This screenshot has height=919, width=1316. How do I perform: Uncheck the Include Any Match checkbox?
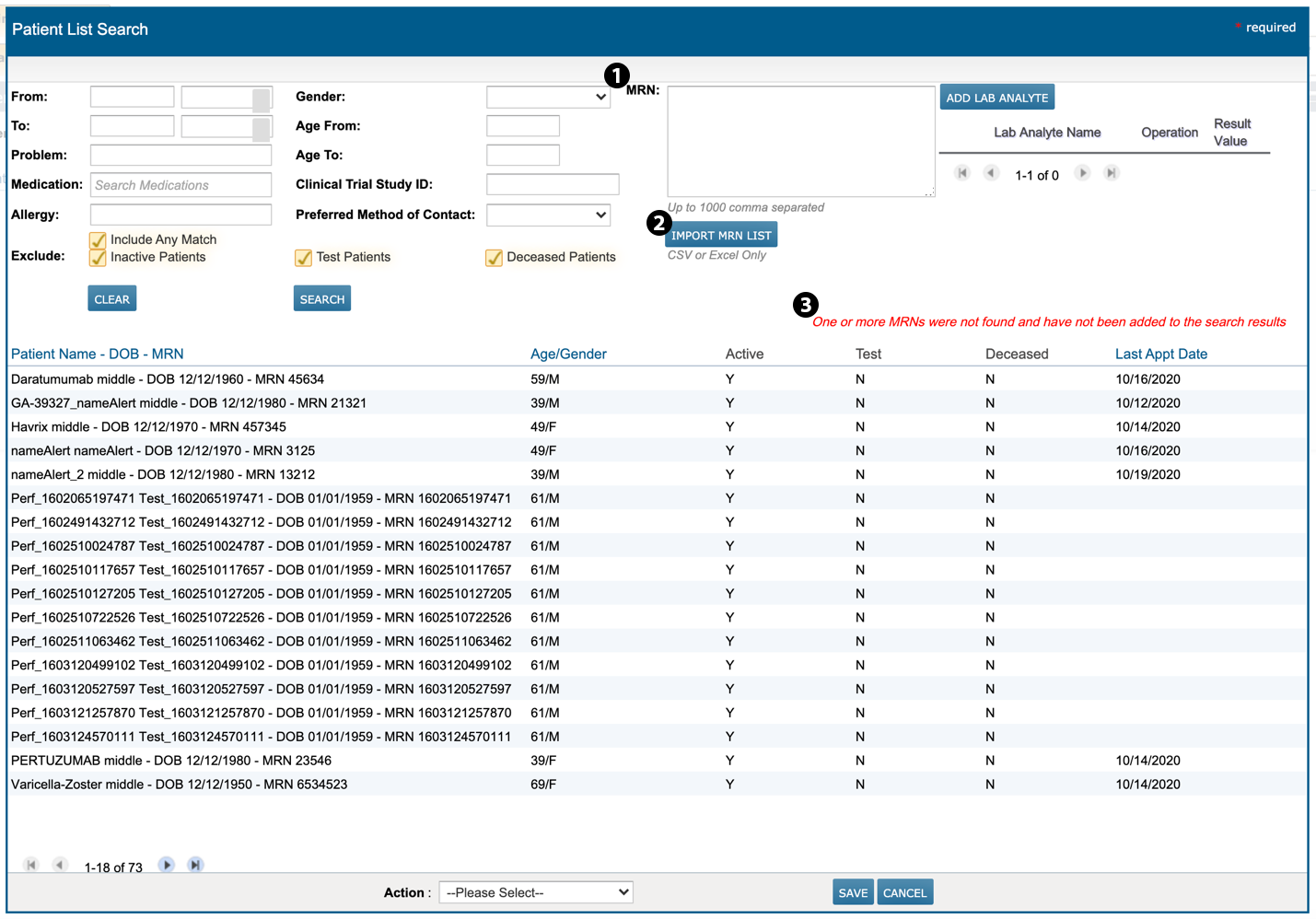pyautogui.click(x=98, y=240)
